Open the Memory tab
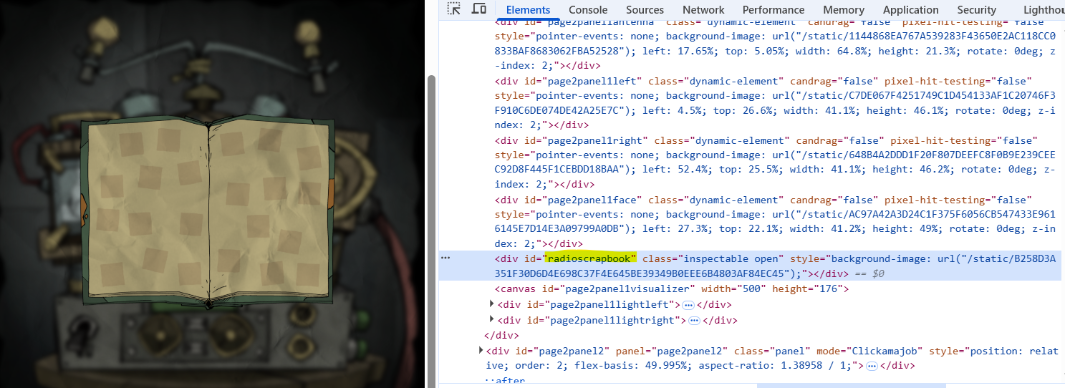 (x=843, y=10)
